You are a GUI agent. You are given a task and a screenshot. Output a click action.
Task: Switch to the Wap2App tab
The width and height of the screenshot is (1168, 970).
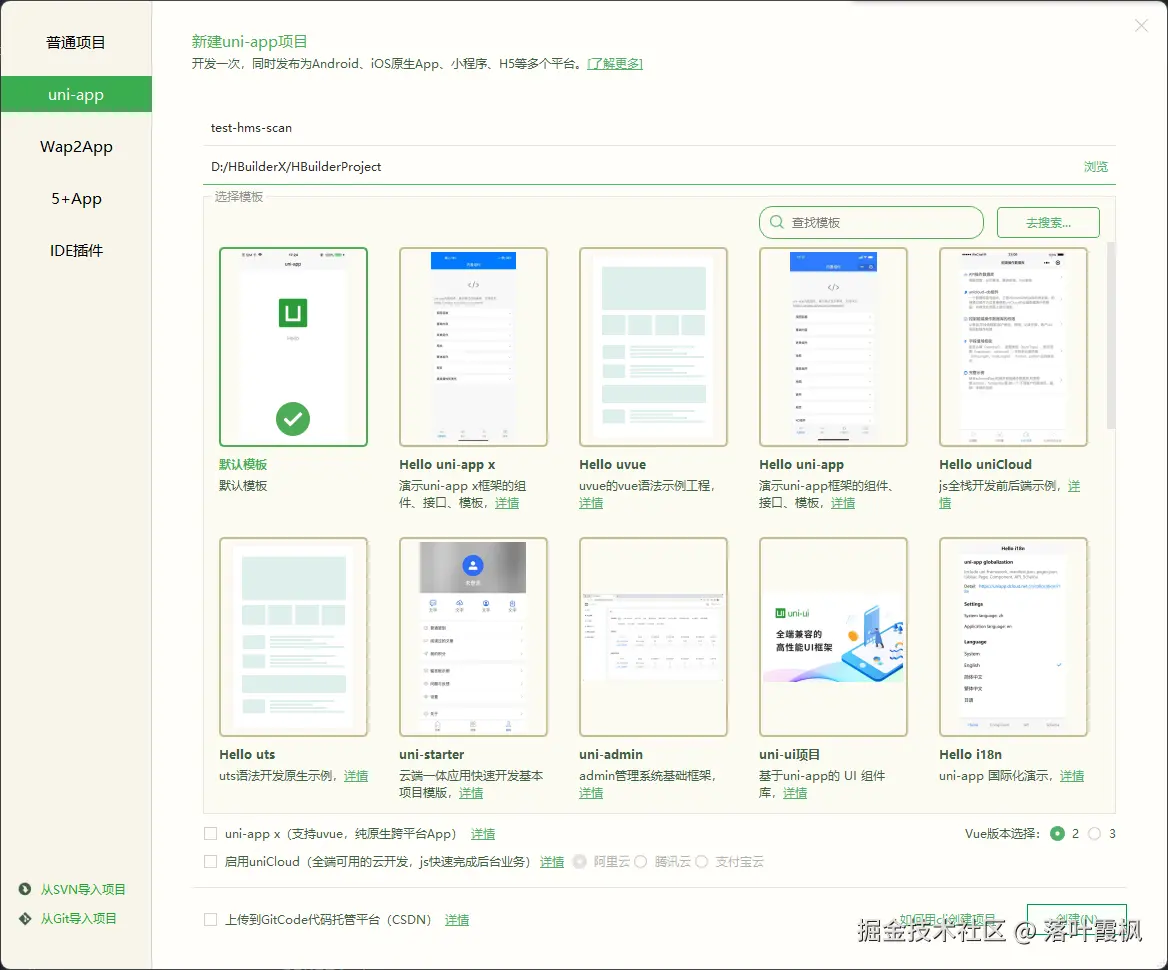click(x=75, y=146)
